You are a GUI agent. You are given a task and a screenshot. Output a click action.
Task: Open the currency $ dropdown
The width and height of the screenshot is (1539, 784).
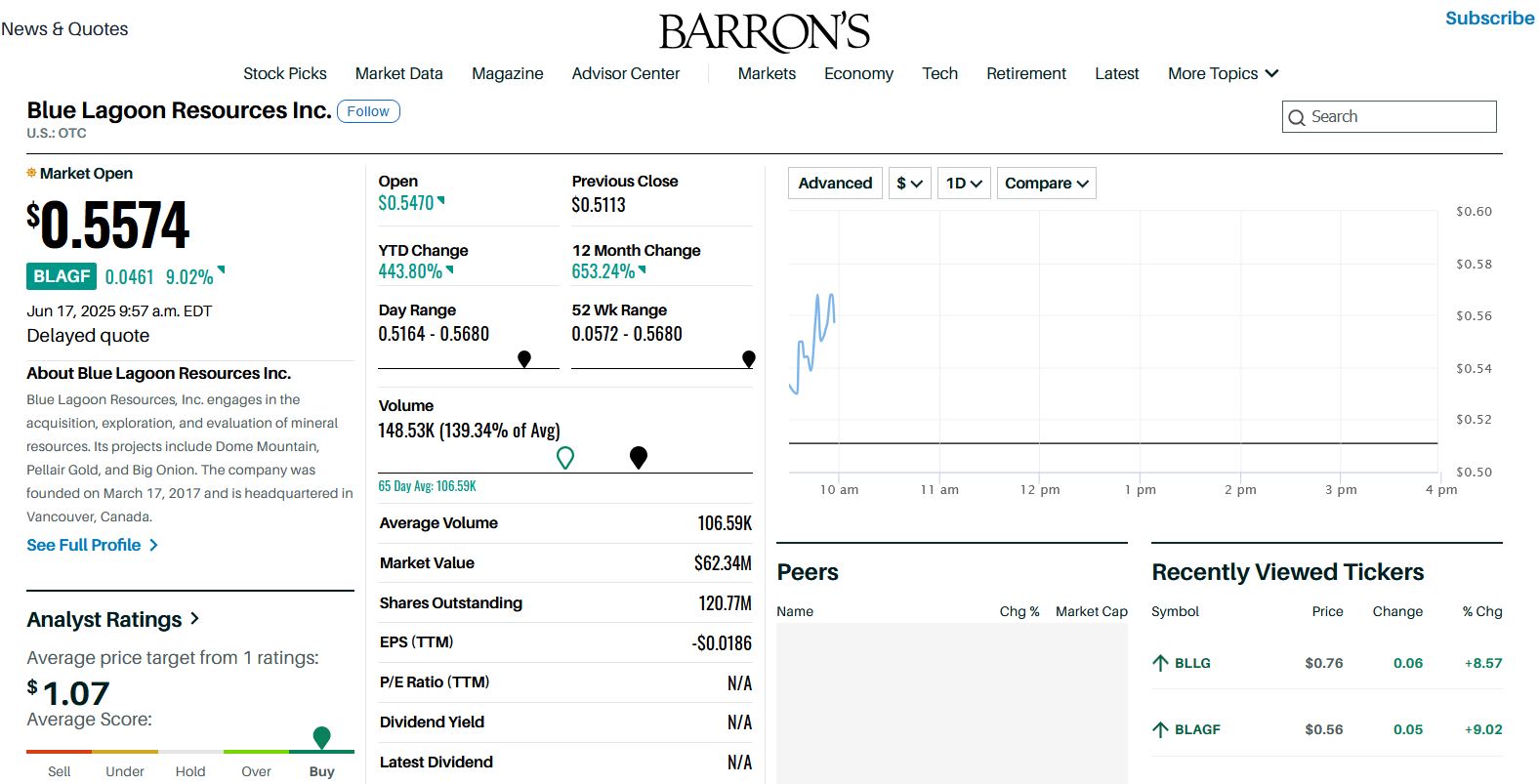pos(909,183)
